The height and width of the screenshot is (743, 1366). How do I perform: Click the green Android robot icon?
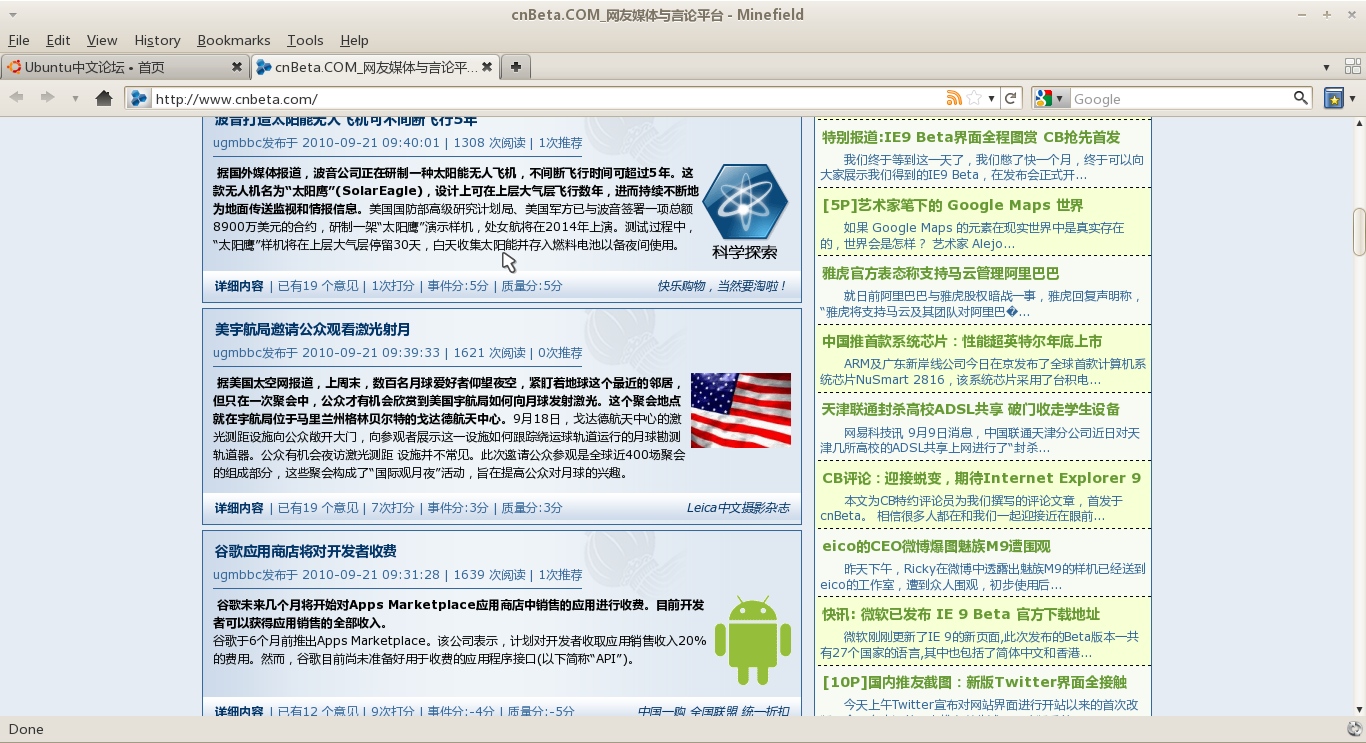[x=753, y=640]
